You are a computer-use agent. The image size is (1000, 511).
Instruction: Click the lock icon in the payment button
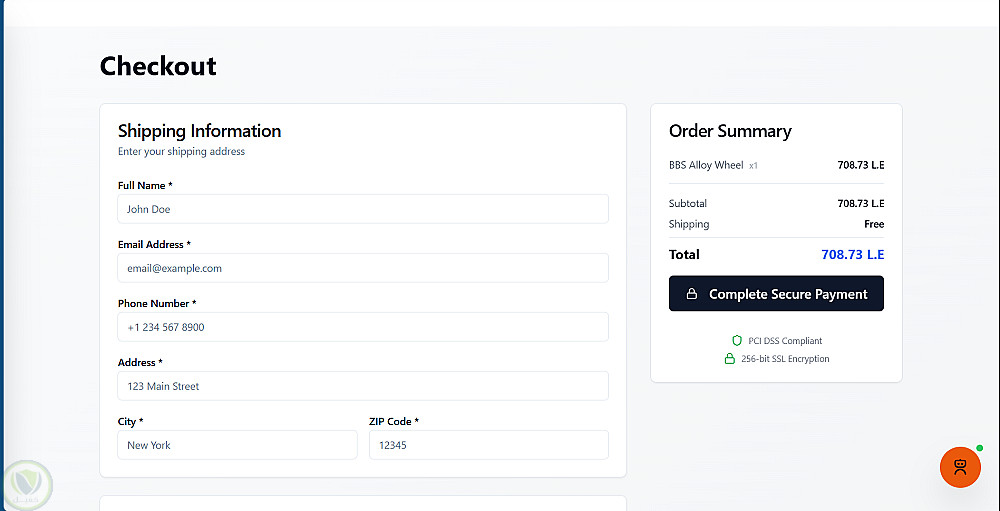point(691,294)
